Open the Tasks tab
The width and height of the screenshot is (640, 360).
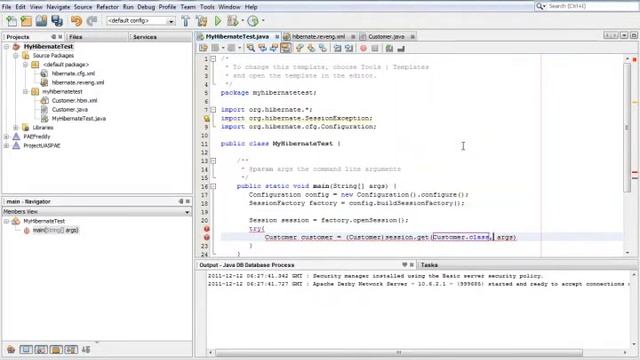pyautogui.click(x=429, y=265)
